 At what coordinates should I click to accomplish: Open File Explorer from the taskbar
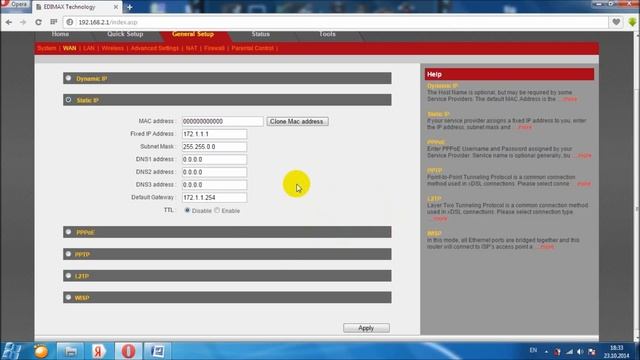tap(70, 351)
